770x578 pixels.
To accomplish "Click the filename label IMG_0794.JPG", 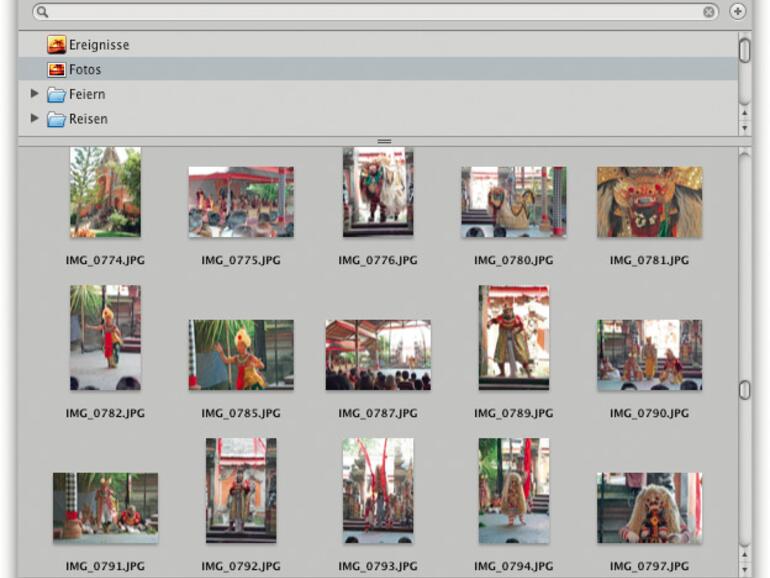I will (514, 566).
